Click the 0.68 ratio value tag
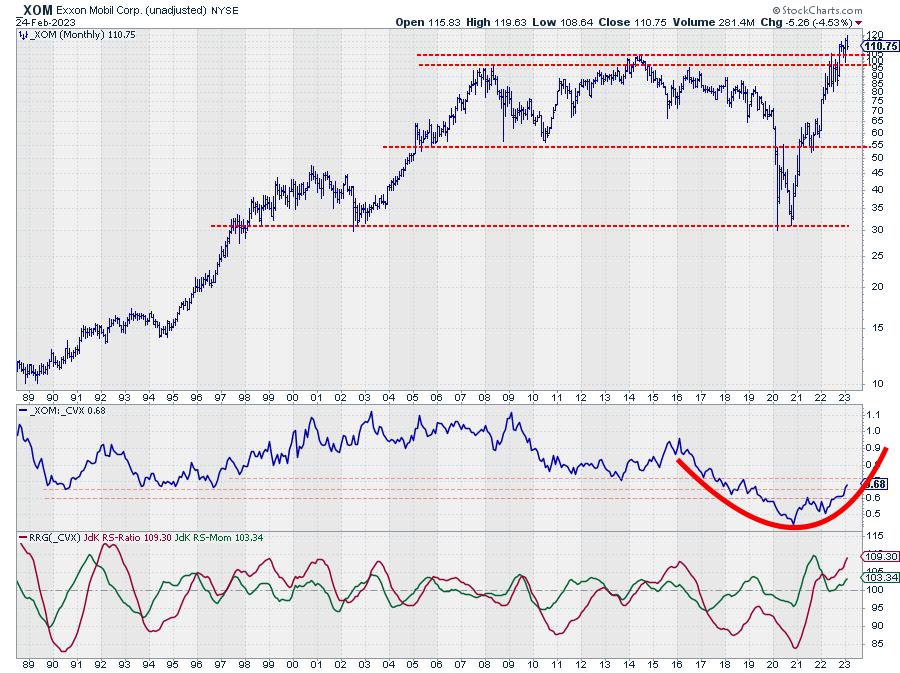Screen dimensions: 900x673 (873, 484)
